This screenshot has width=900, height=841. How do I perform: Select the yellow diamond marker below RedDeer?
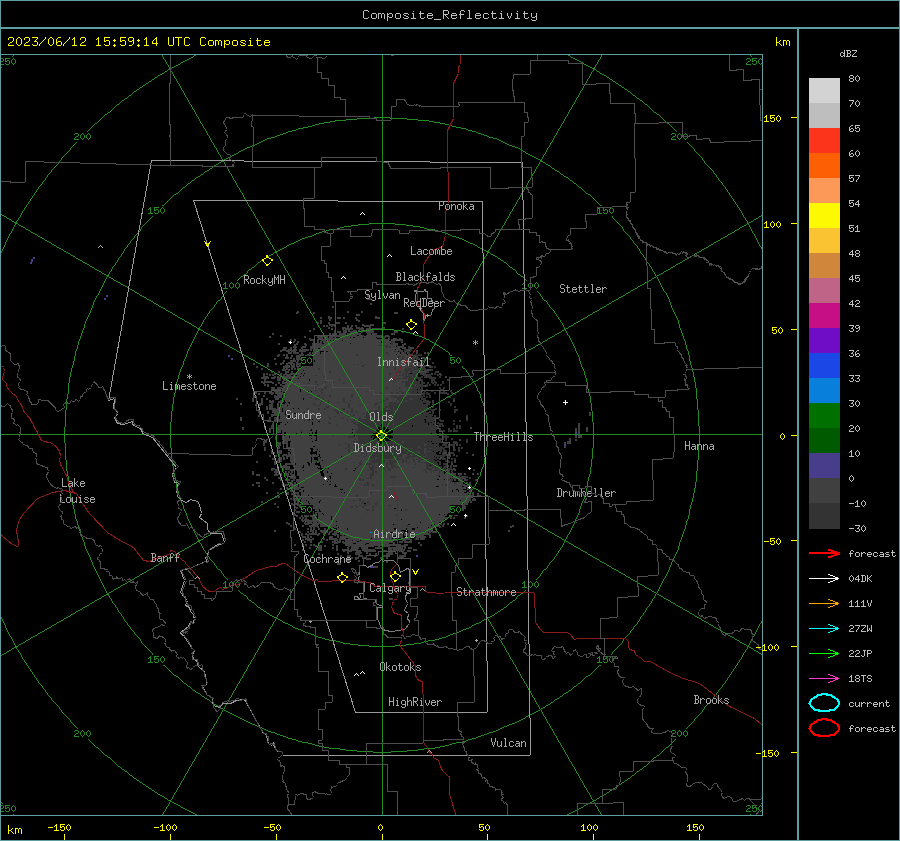click(411, 325)
